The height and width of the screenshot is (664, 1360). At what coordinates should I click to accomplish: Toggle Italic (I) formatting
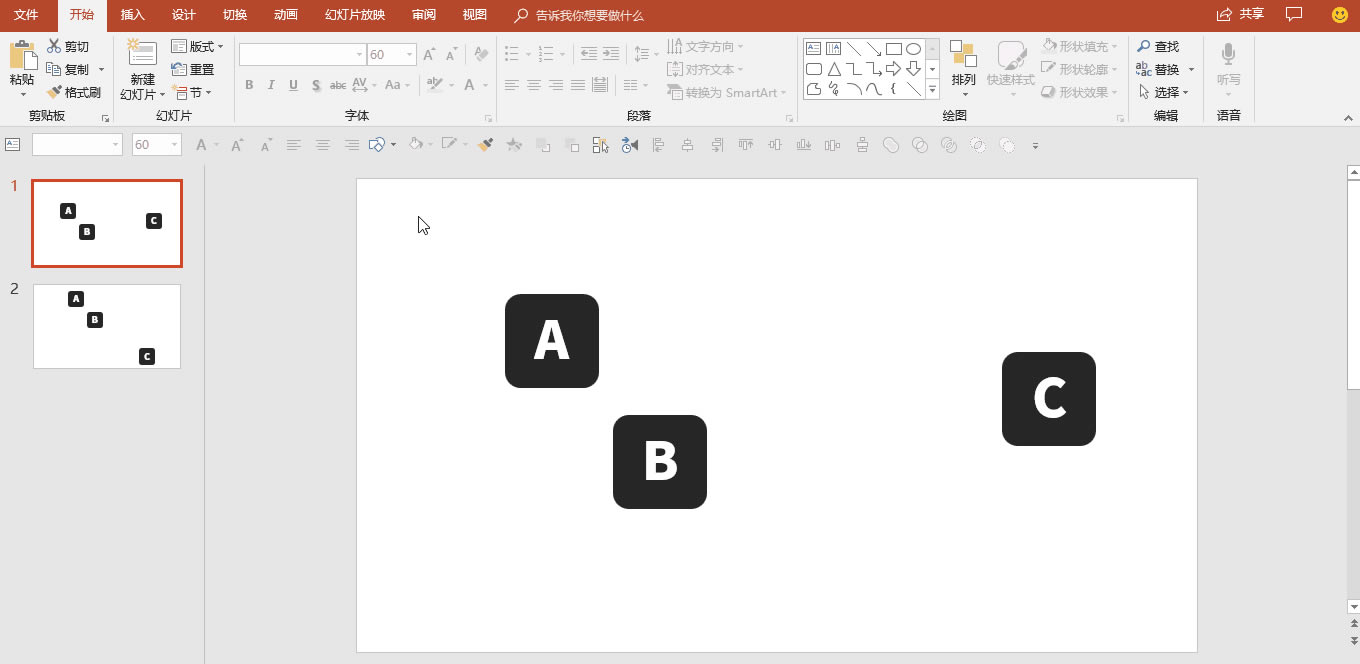[271, 85]
